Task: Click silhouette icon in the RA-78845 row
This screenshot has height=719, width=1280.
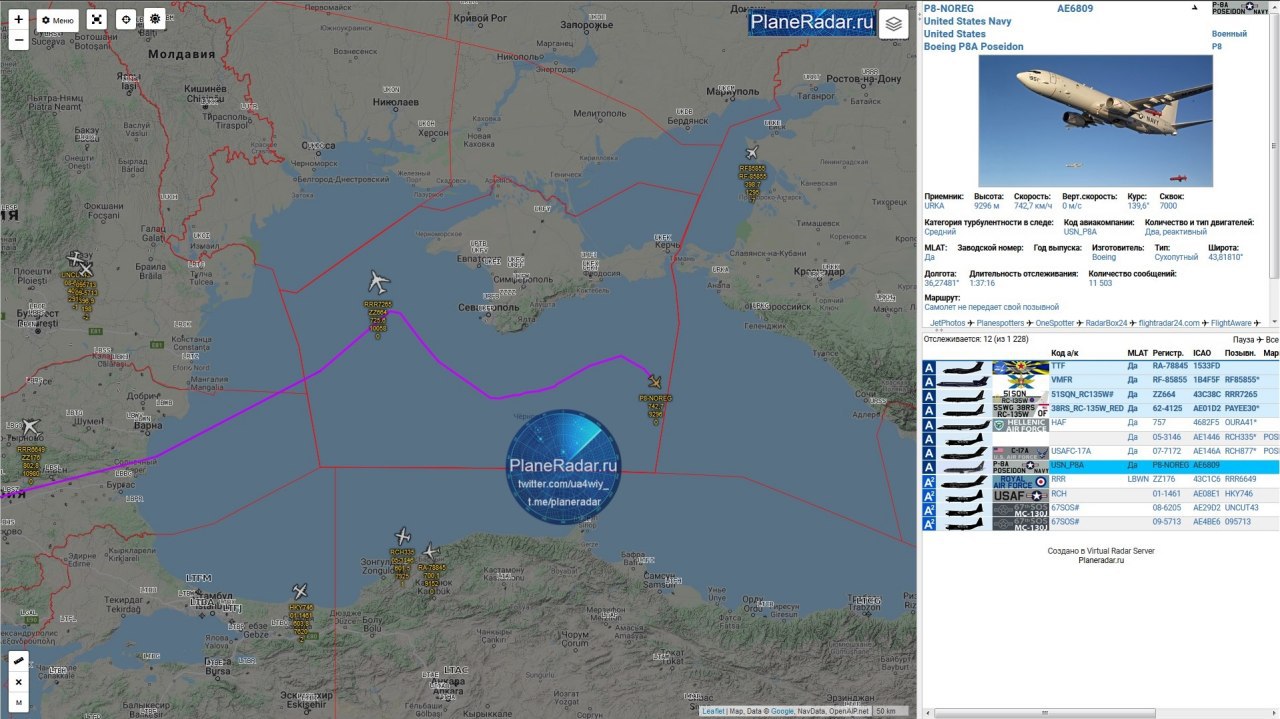Action: [962, 367]
